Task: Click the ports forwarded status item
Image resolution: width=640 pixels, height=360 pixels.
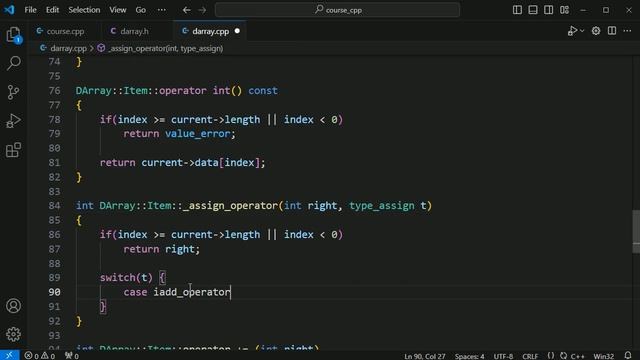Action: click(x=72, y=356)
